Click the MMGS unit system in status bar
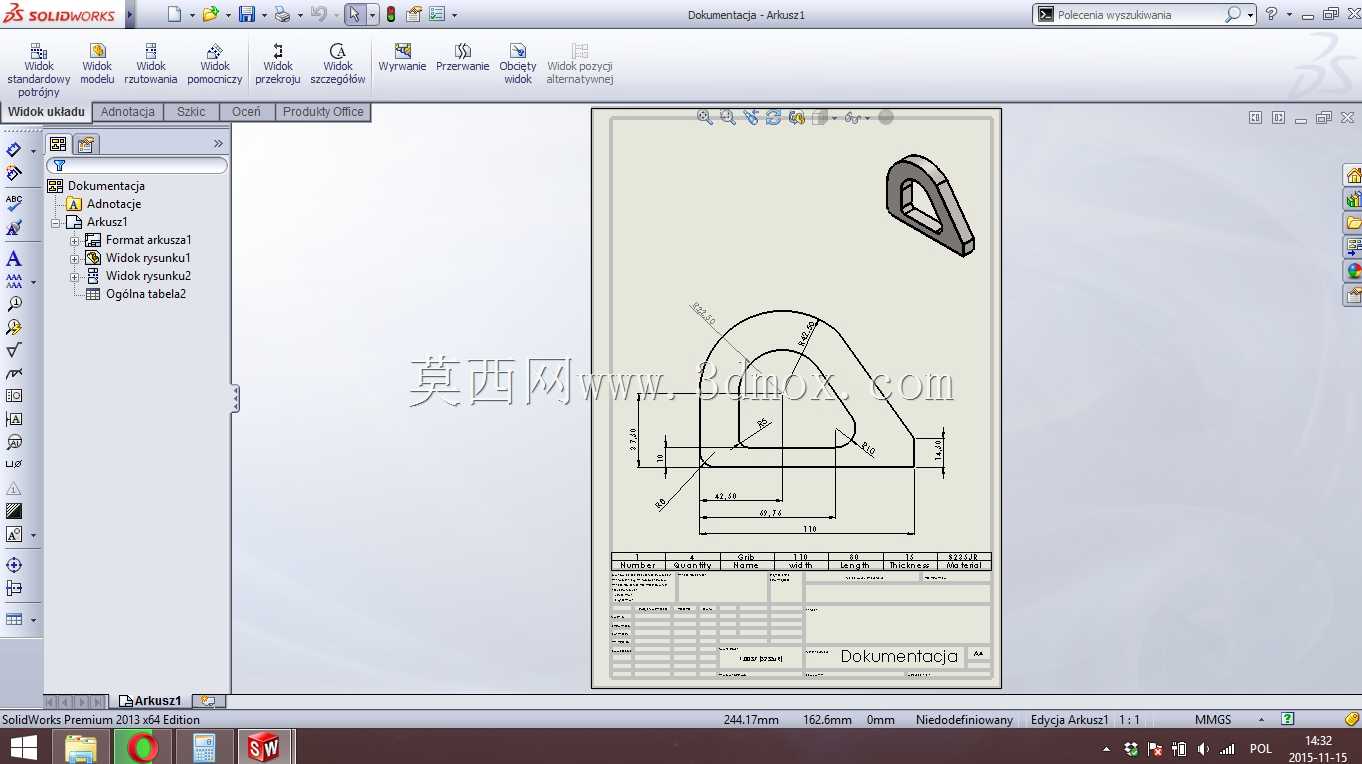The height and width of the screenshot is (764, 1362). click(1213, 720)
